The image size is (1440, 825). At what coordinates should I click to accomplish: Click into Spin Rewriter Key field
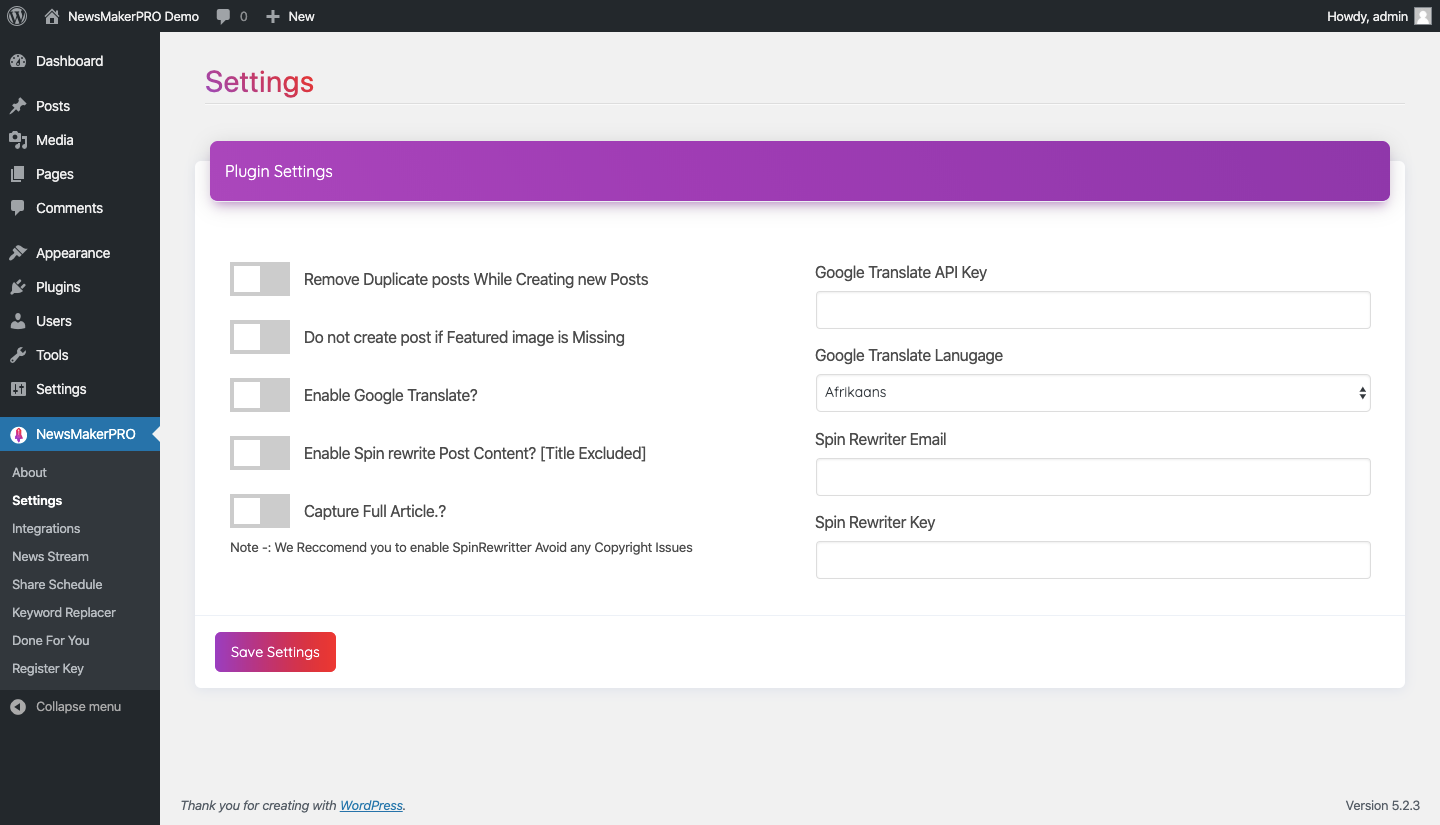(1093, 560)
